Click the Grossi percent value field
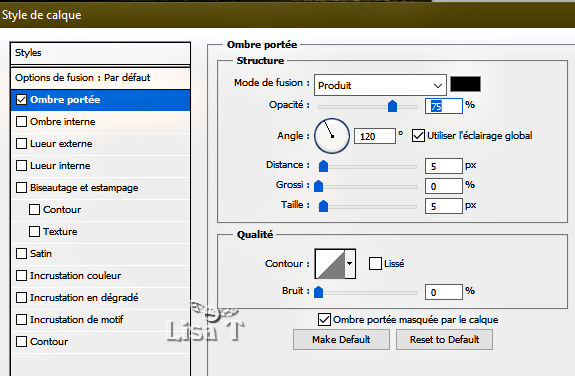The image size is (575, 376). (444, 186)
